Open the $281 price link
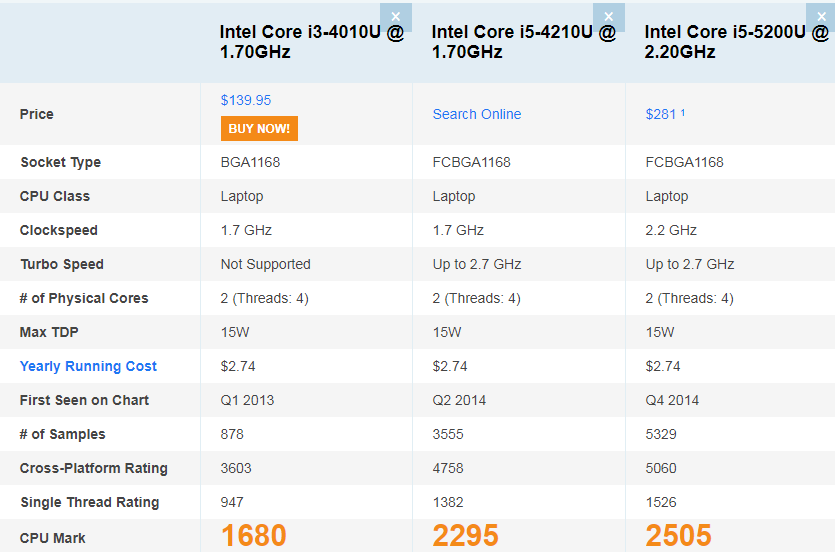Screen dimensions: 835x552 point(661,114)
